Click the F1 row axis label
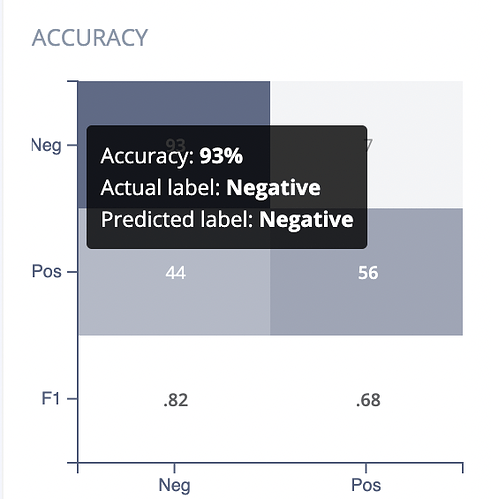491x499 pixels. click(51, 398)
